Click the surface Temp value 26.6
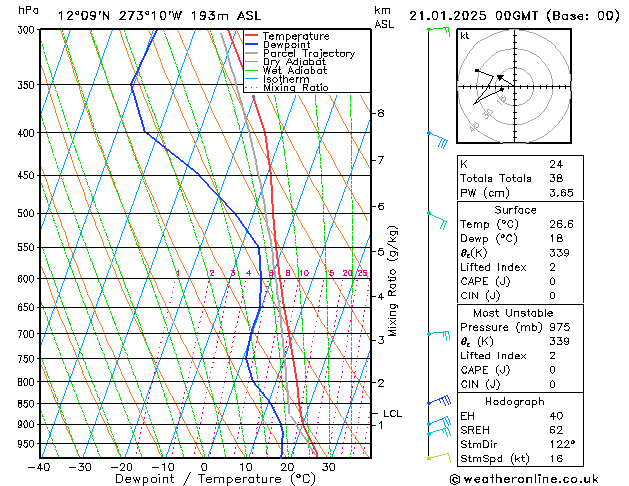 click(561, 224)
